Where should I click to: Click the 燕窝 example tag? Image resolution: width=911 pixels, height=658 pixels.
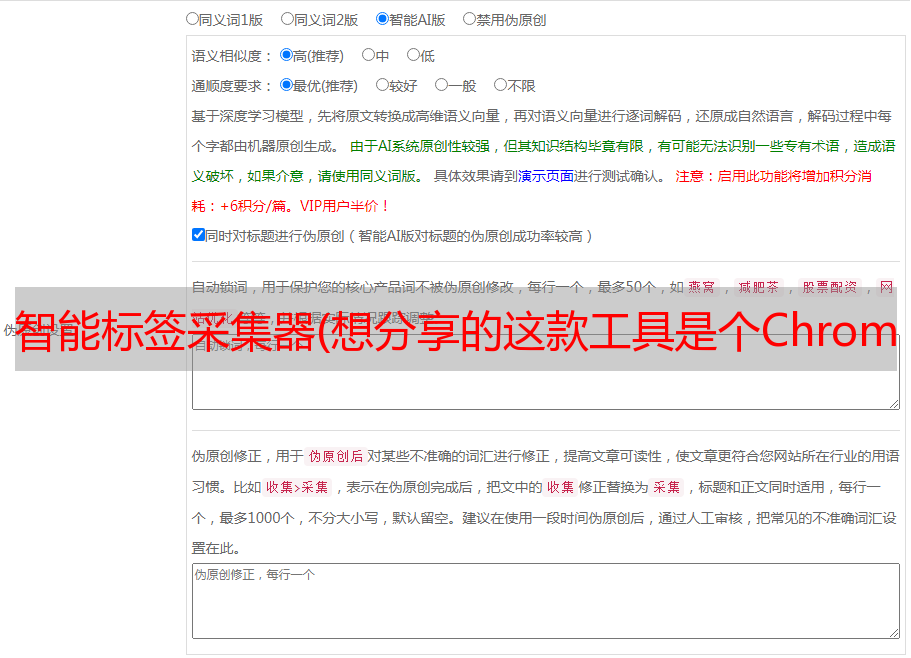(701, 287)
